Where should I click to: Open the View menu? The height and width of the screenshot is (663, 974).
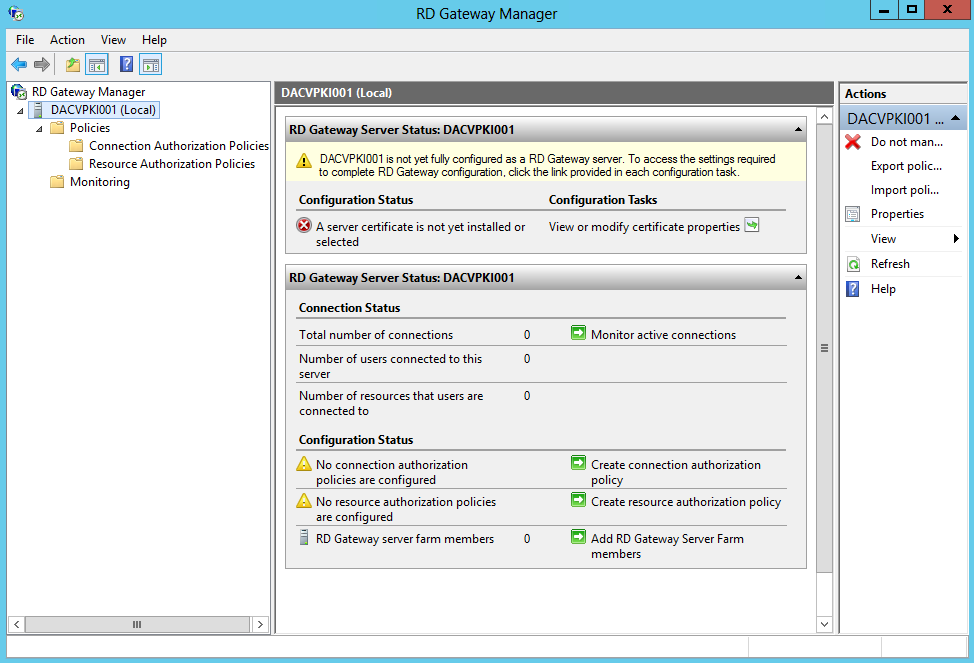click(x=113, y=40)
